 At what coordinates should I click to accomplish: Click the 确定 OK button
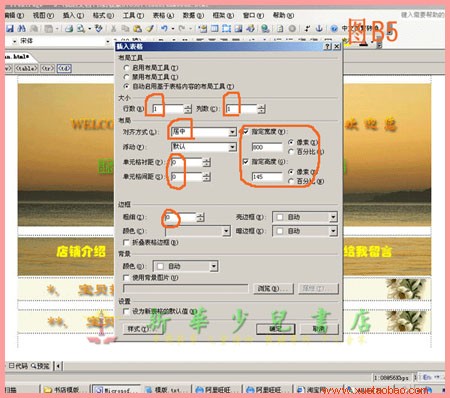276,329
